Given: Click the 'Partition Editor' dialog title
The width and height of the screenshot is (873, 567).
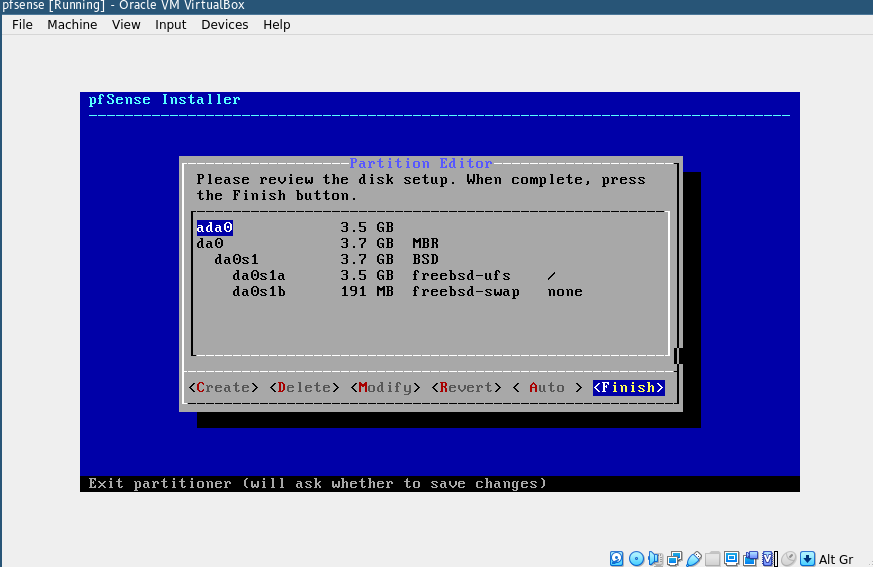Looking at the screenshot, I should pos(421,163).
